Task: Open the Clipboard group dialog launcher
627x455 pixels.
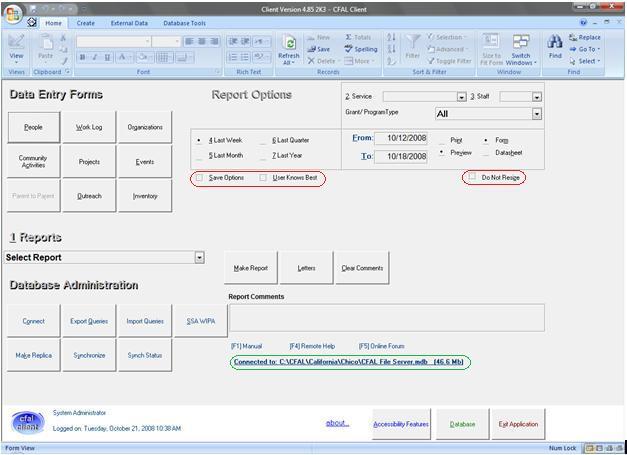Action: point(68,72)
